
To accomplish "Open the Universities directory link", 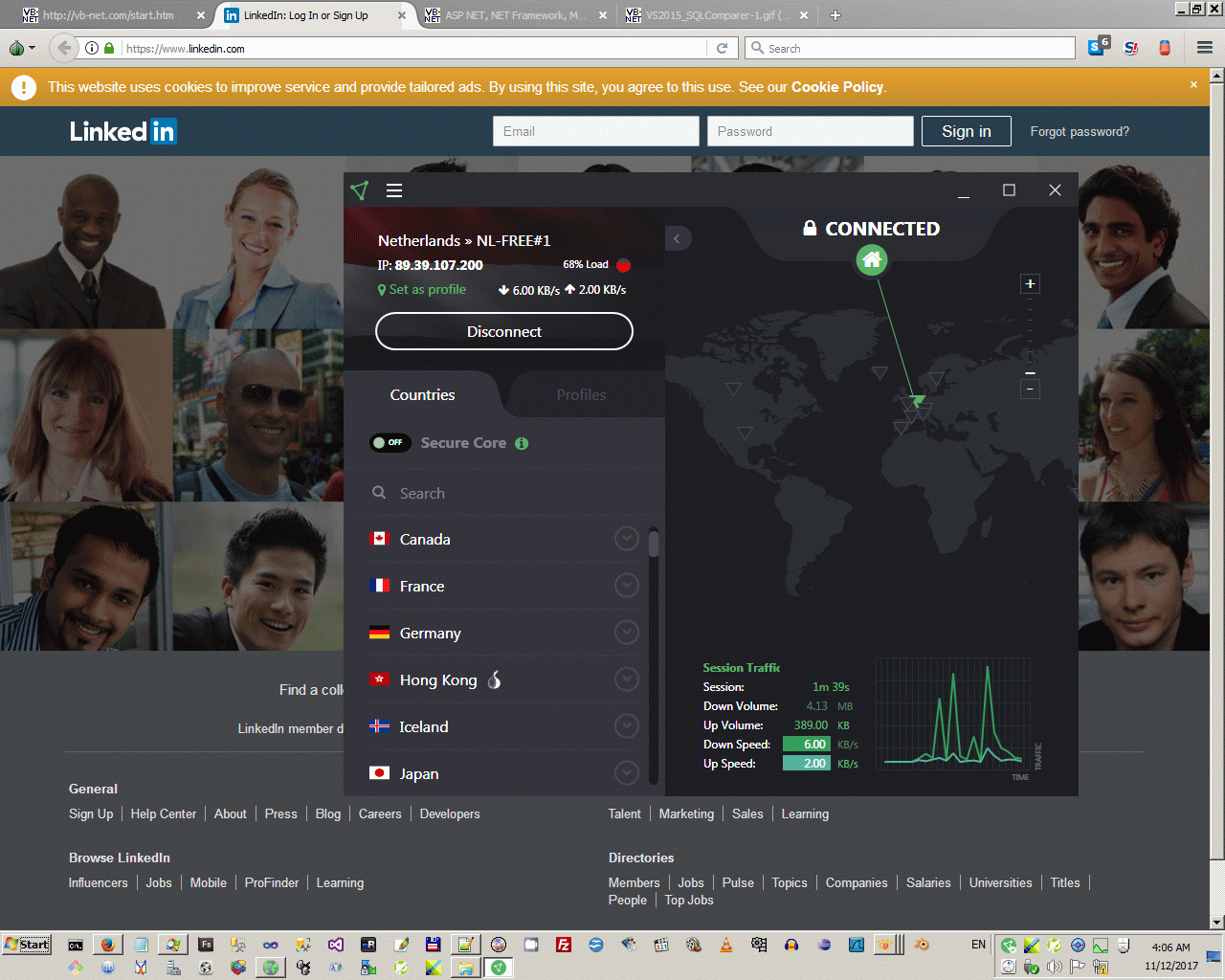I will pyautogui.click(x=1001, y=882).
